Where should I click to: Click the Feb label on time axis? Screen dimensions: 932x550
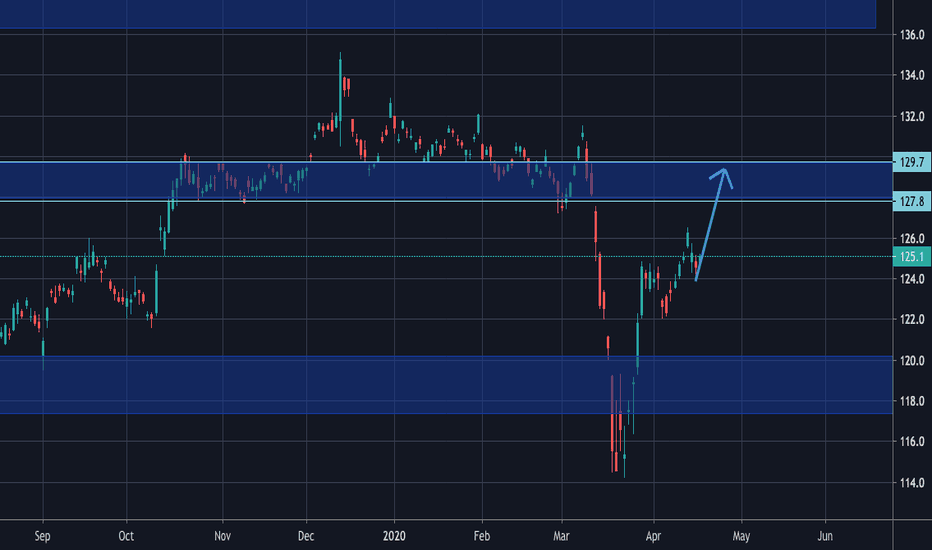pos(481,536)
